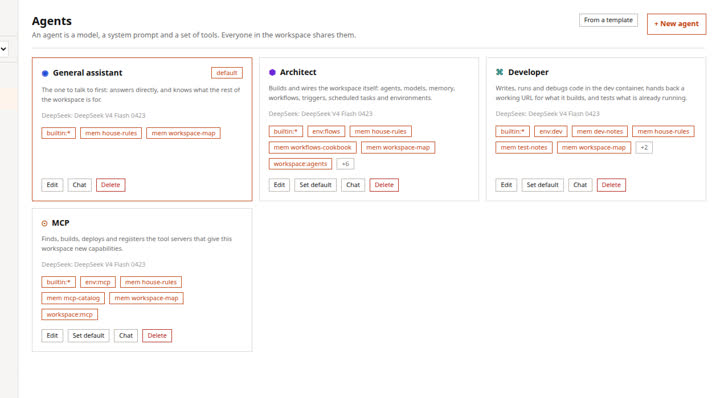Click mem workspace-map tag on General assistant
Screen dimensions: 720x398
(183, 133)
